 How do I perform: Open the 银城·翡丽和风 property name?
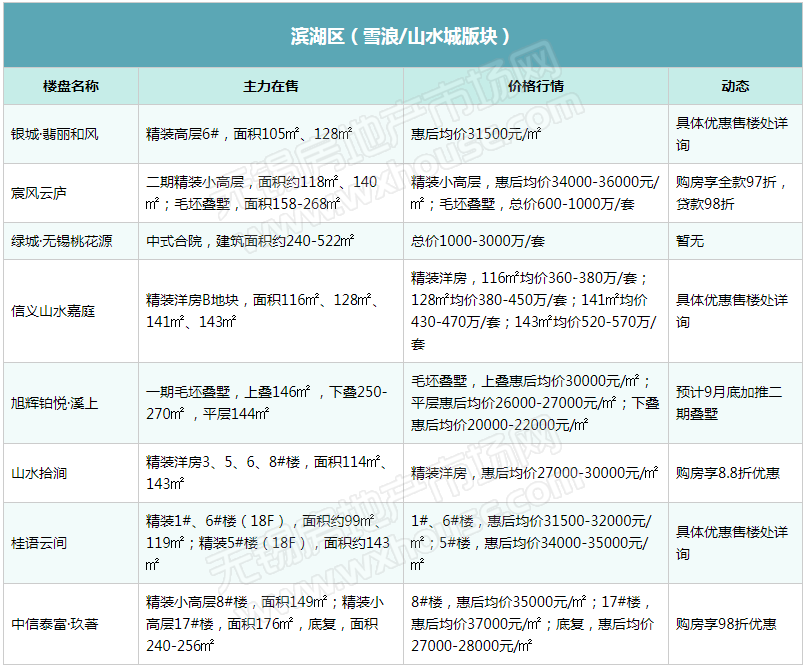pyautogui.click(x=55, y=134)
